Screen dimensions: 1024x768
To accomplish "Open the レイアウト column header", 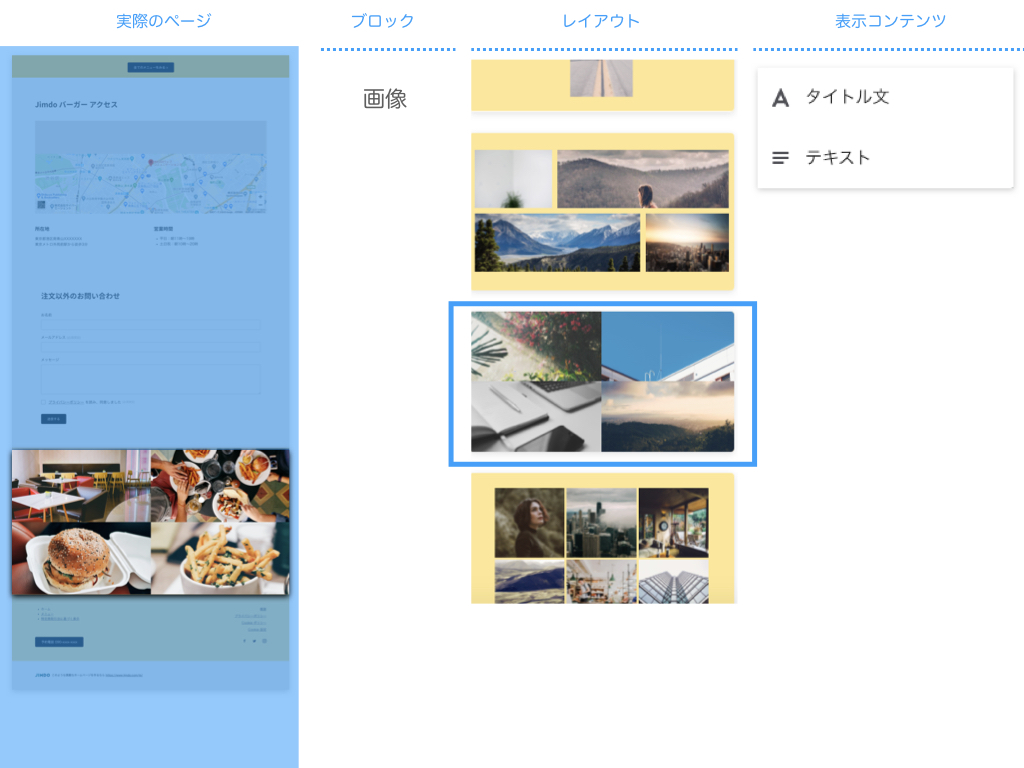I will 601,21.
